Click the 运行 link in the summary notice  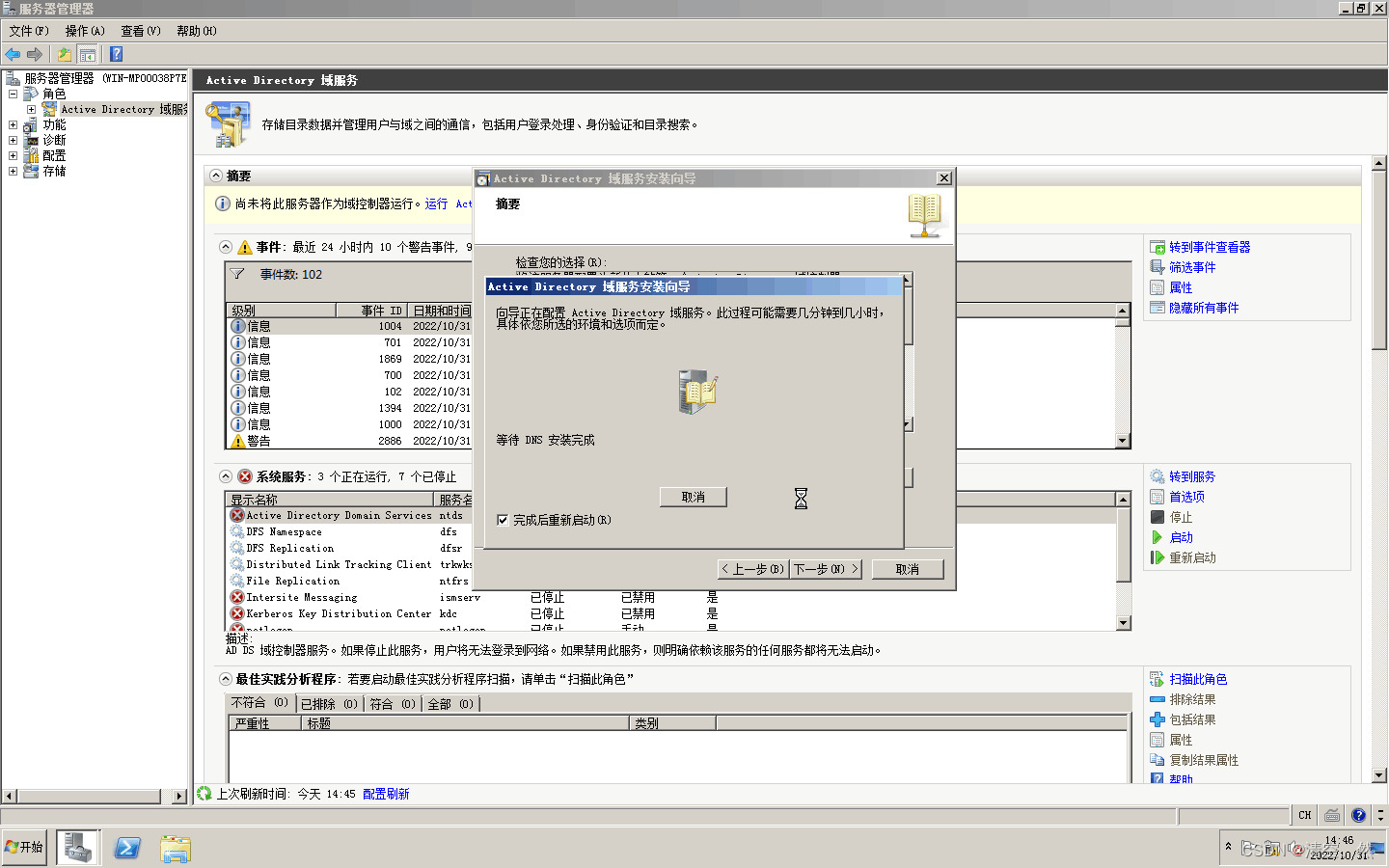click(436, 203)
